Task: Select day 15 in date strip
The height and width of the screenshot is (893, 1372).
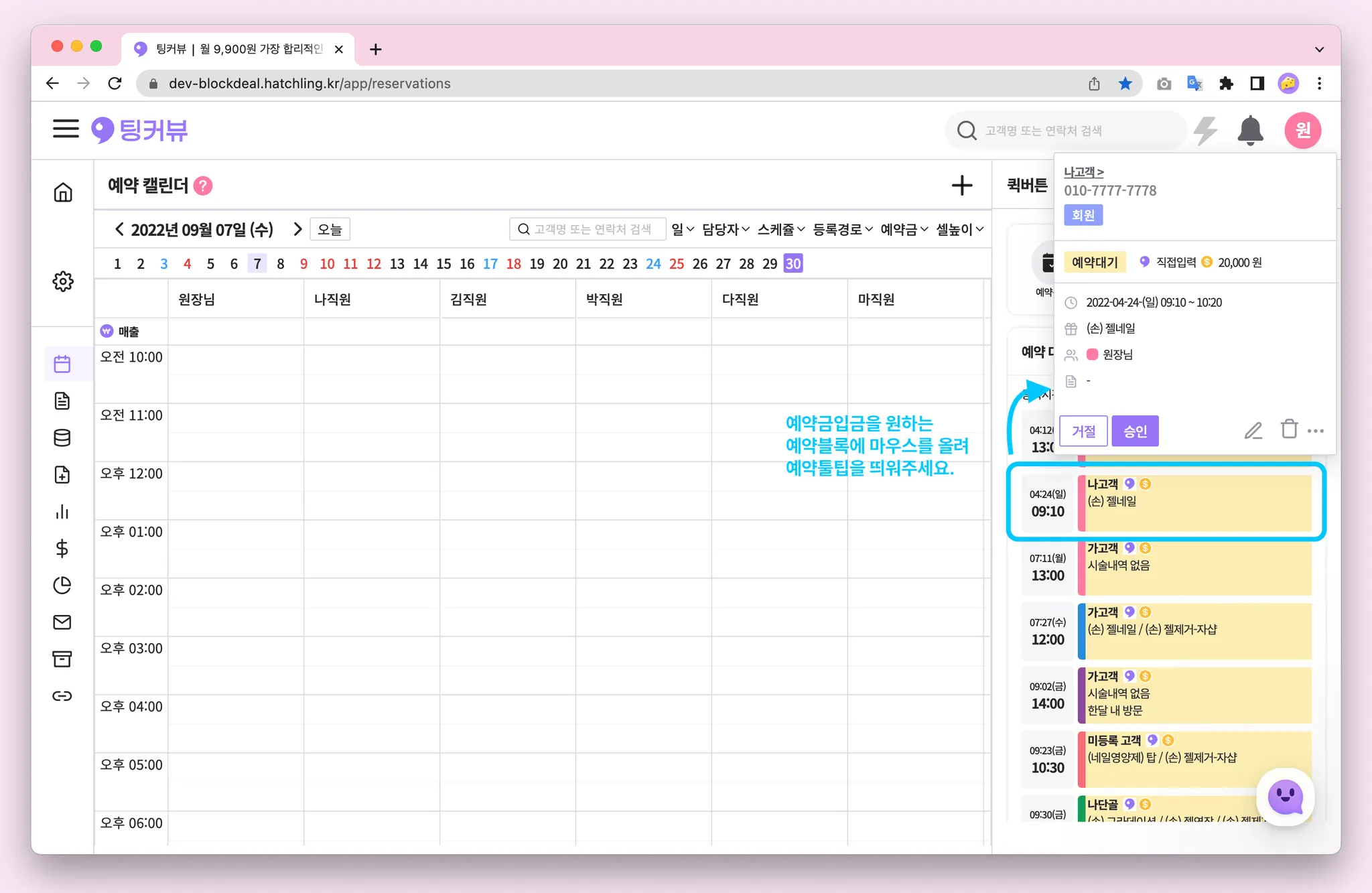Action: pyautogui.click(x=443, y=264)
